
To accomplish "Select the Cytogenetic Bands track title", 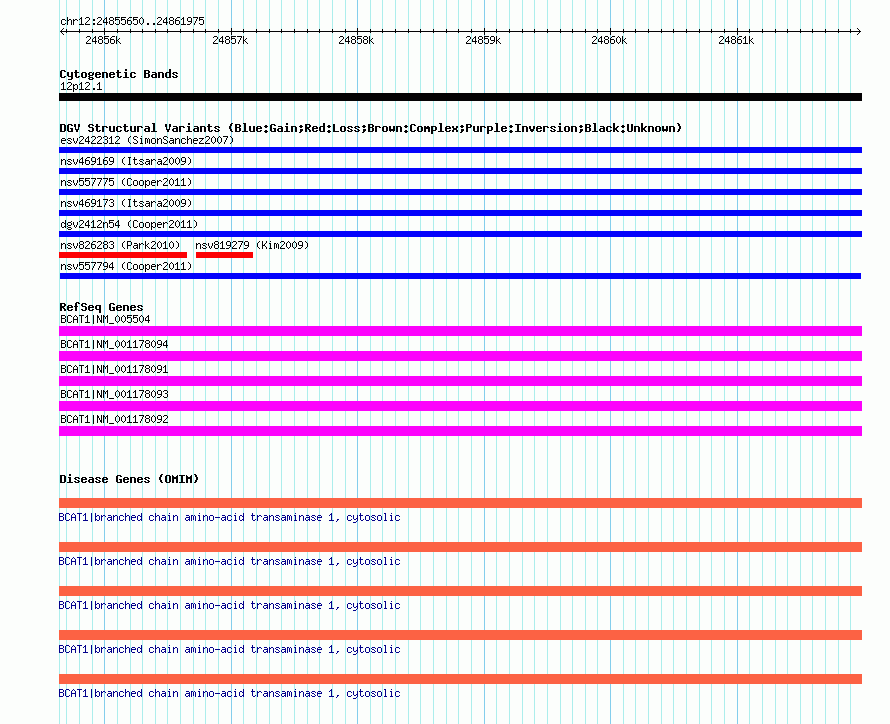I will pyautogui.click(x=119, y=74).
